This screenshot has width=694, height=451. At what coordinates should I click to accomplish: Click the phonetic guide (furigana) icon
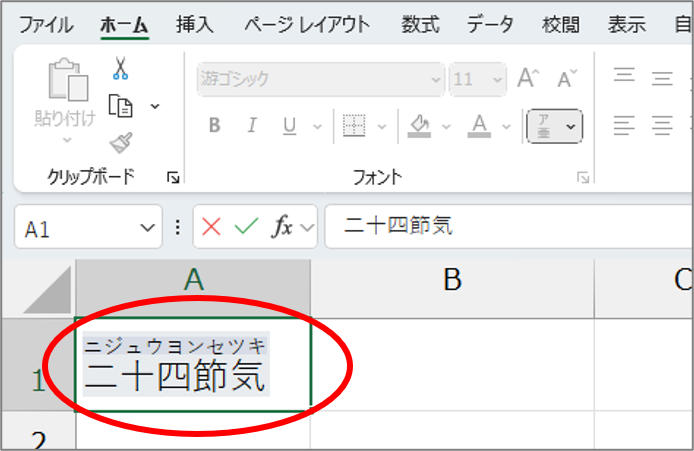544,127
